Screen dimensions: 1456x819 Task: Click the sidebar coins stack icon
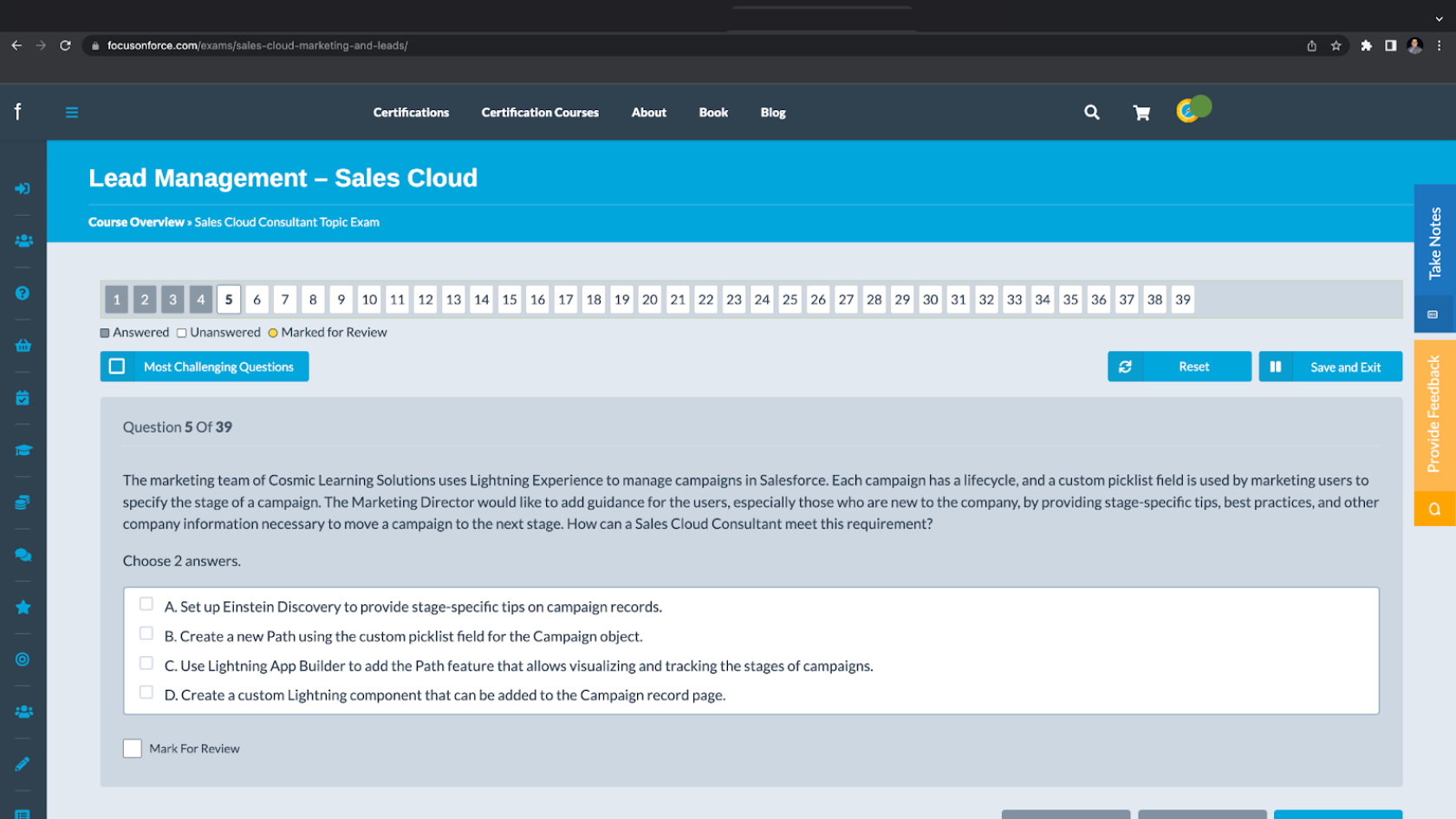23,503
